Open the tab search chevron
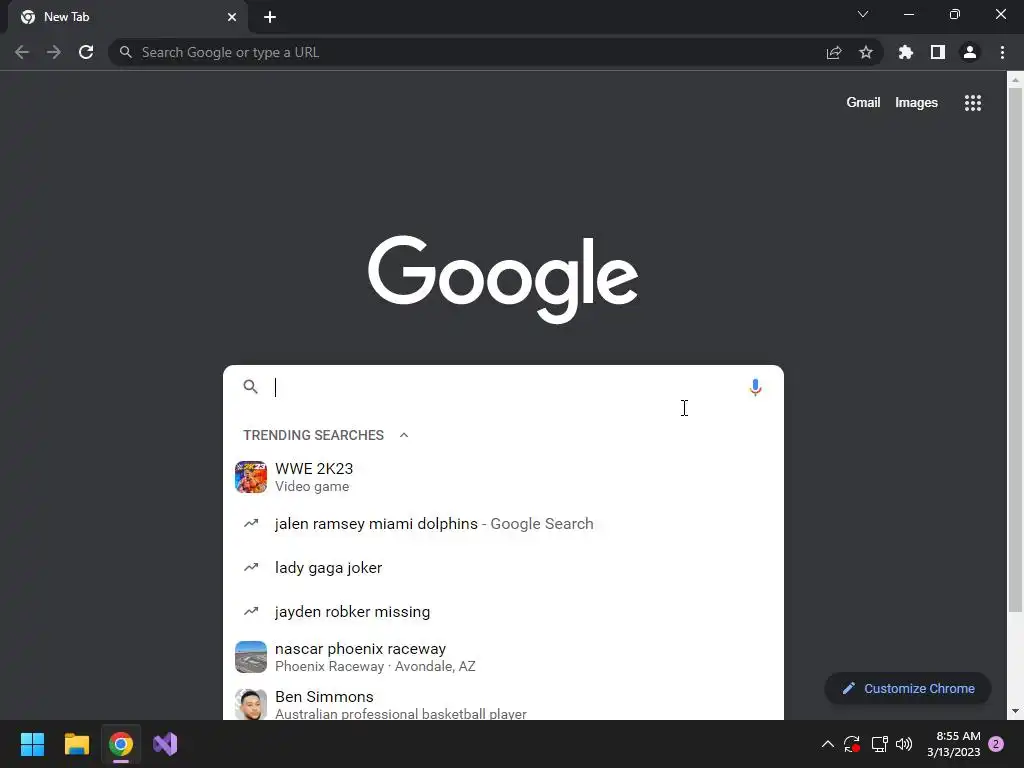The image size is (1024, 768). point(863,14)
